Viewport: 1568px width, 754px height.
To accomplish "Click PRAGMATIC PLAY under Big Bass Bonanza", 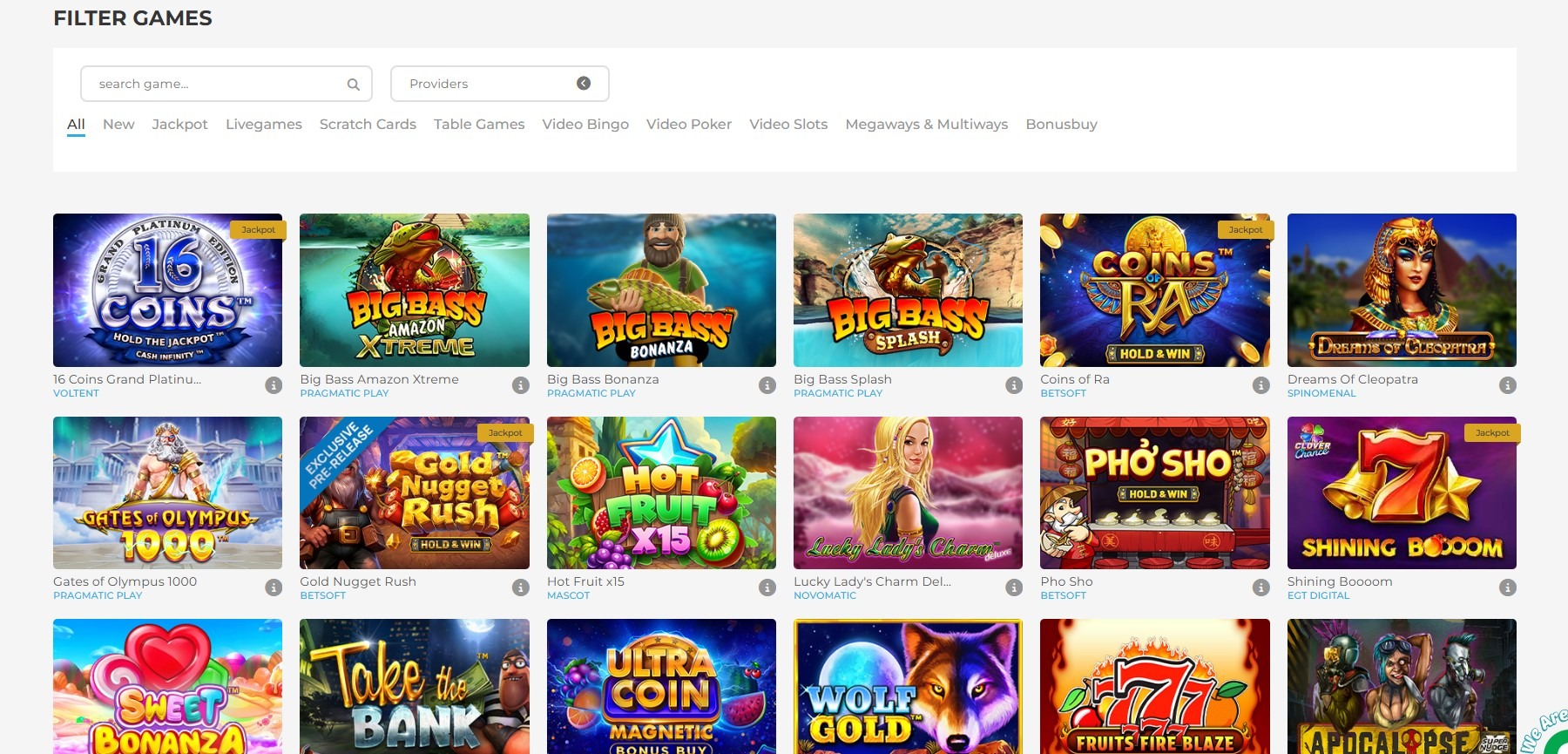I will [x=591, y=393].
